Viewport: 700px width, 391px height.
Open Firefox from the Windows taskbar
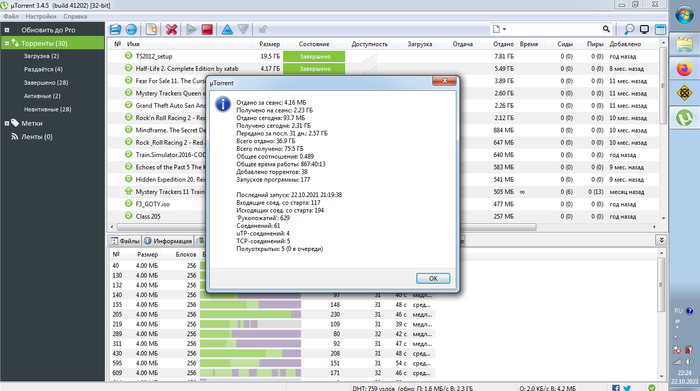click(x=684, y=68)
